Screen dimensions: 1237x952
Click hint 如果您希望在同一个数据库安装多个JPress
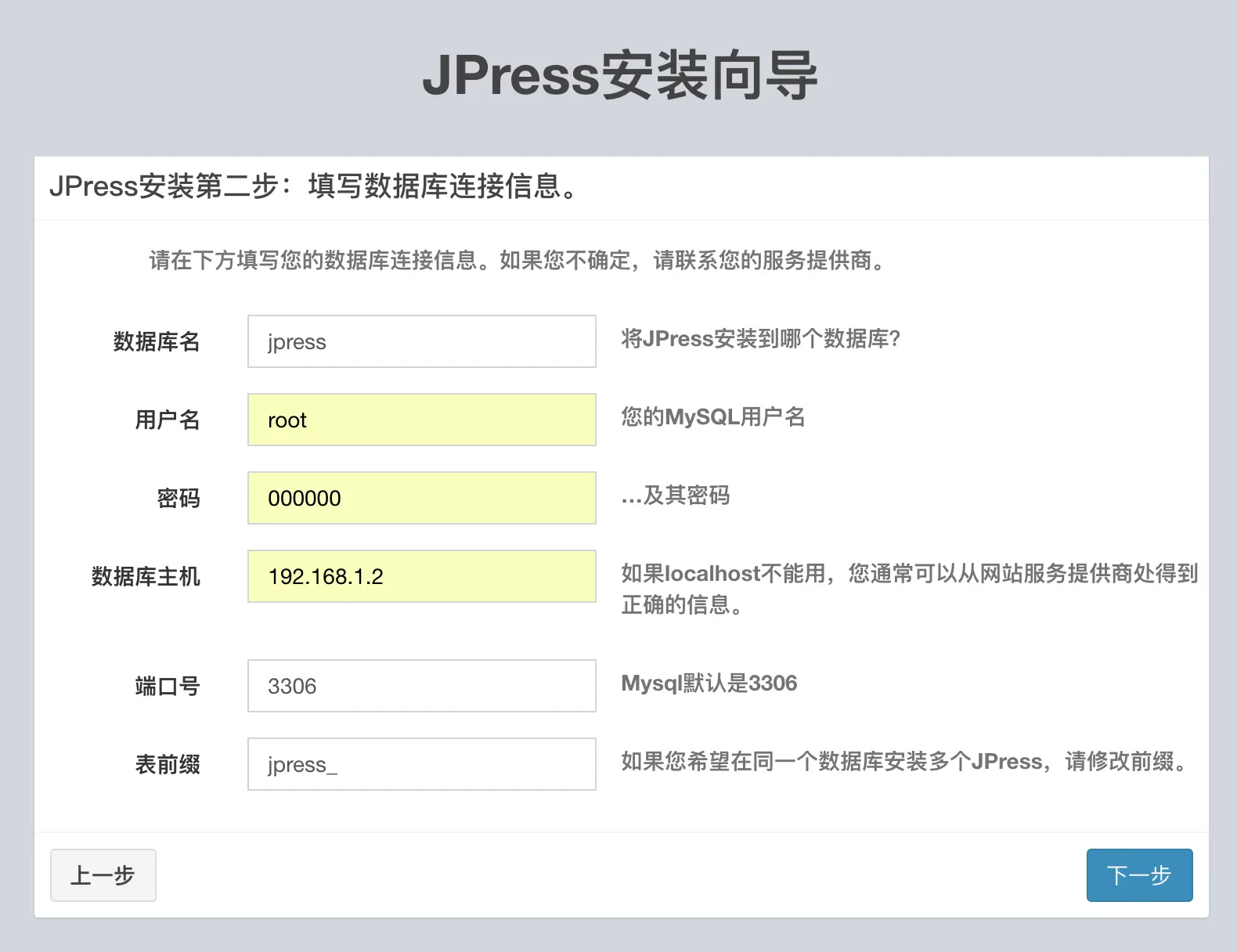(831, 762)
